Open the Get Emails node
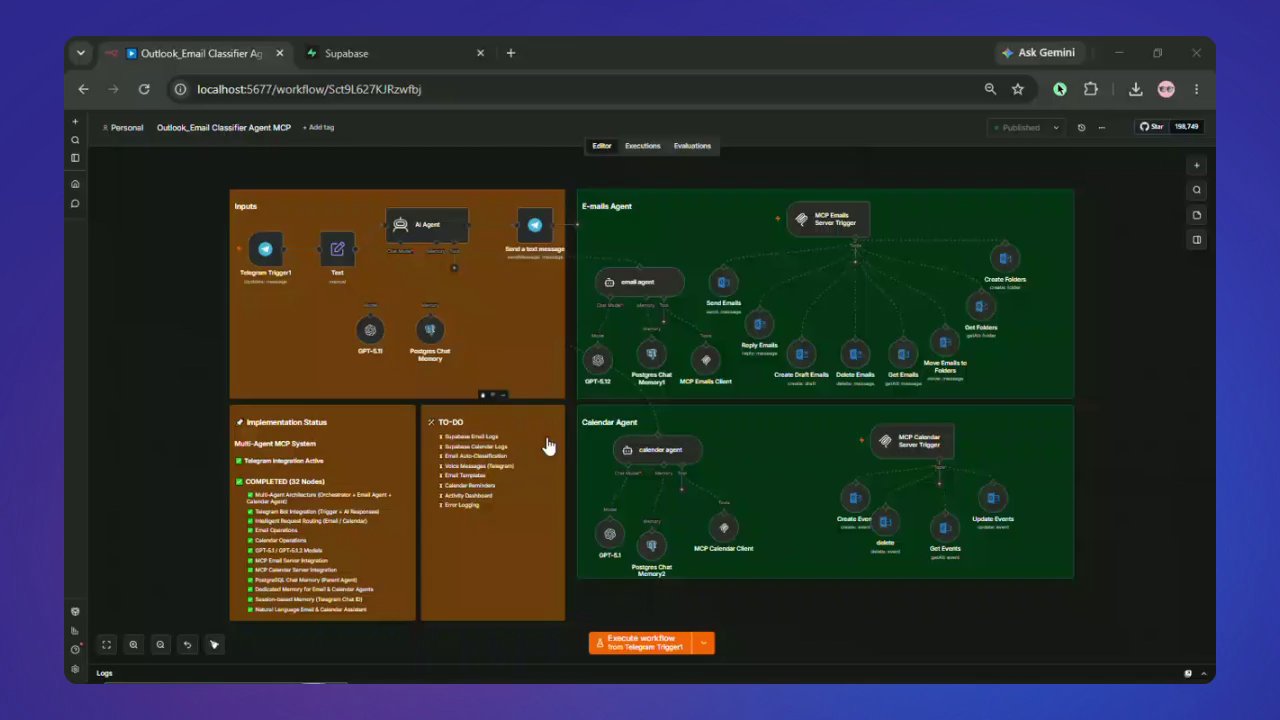1280x720 pixels. coord(902,353)
